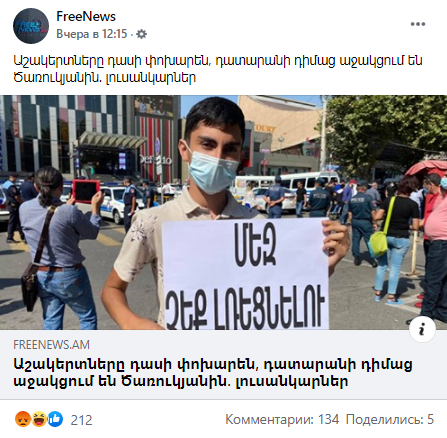447x438 pixels.
Task: Expand the Комментарии: 134 comments
Action: pos(282,419)
